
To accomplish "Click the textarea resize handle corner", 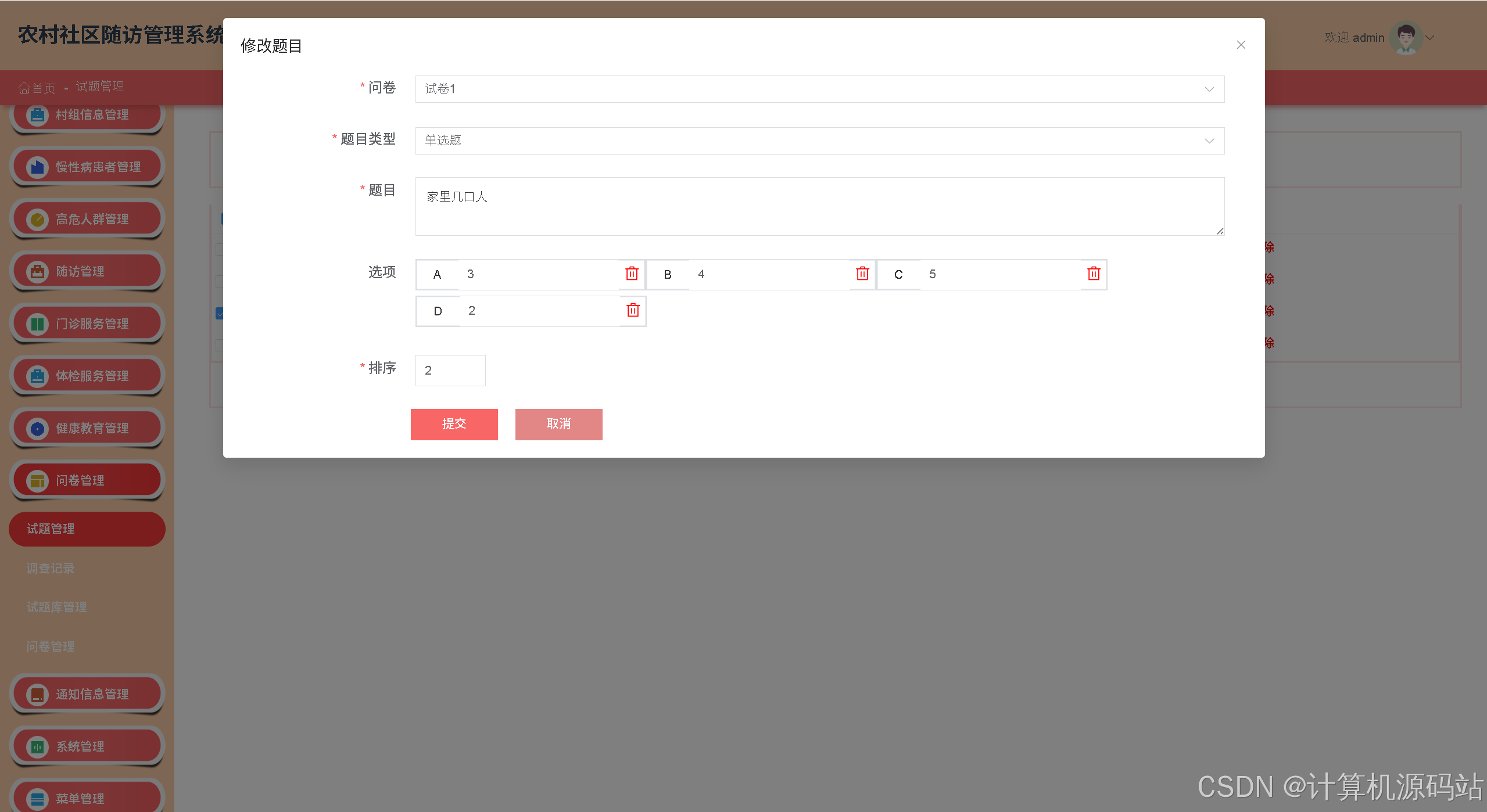I will point(1220,231).
